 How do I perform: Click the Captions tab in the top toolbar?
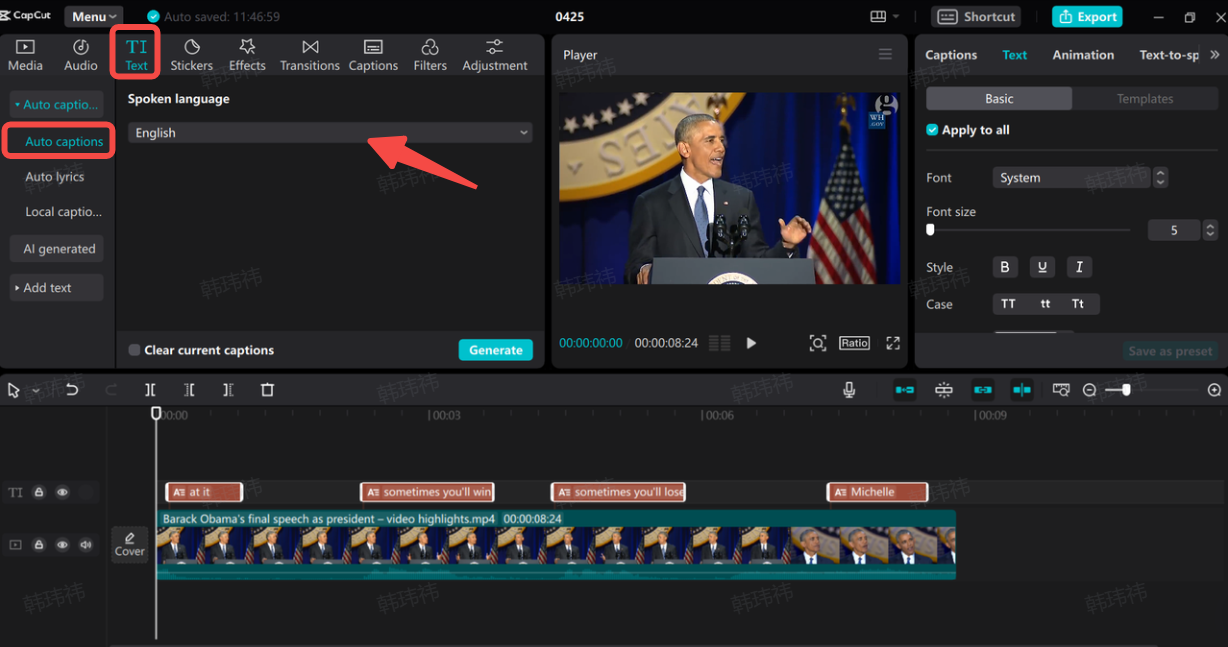click(x=373, y=55)
